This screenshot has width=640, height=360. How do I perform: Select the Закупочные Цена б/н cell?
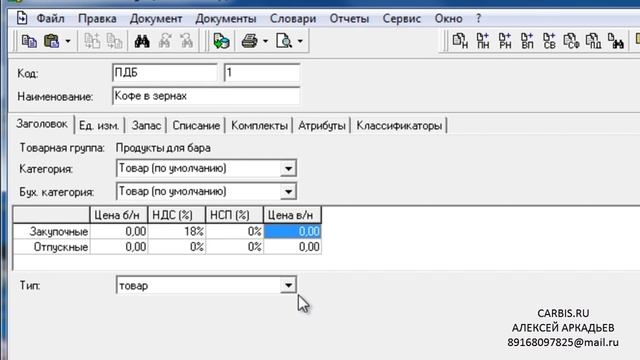coord(119,231)
